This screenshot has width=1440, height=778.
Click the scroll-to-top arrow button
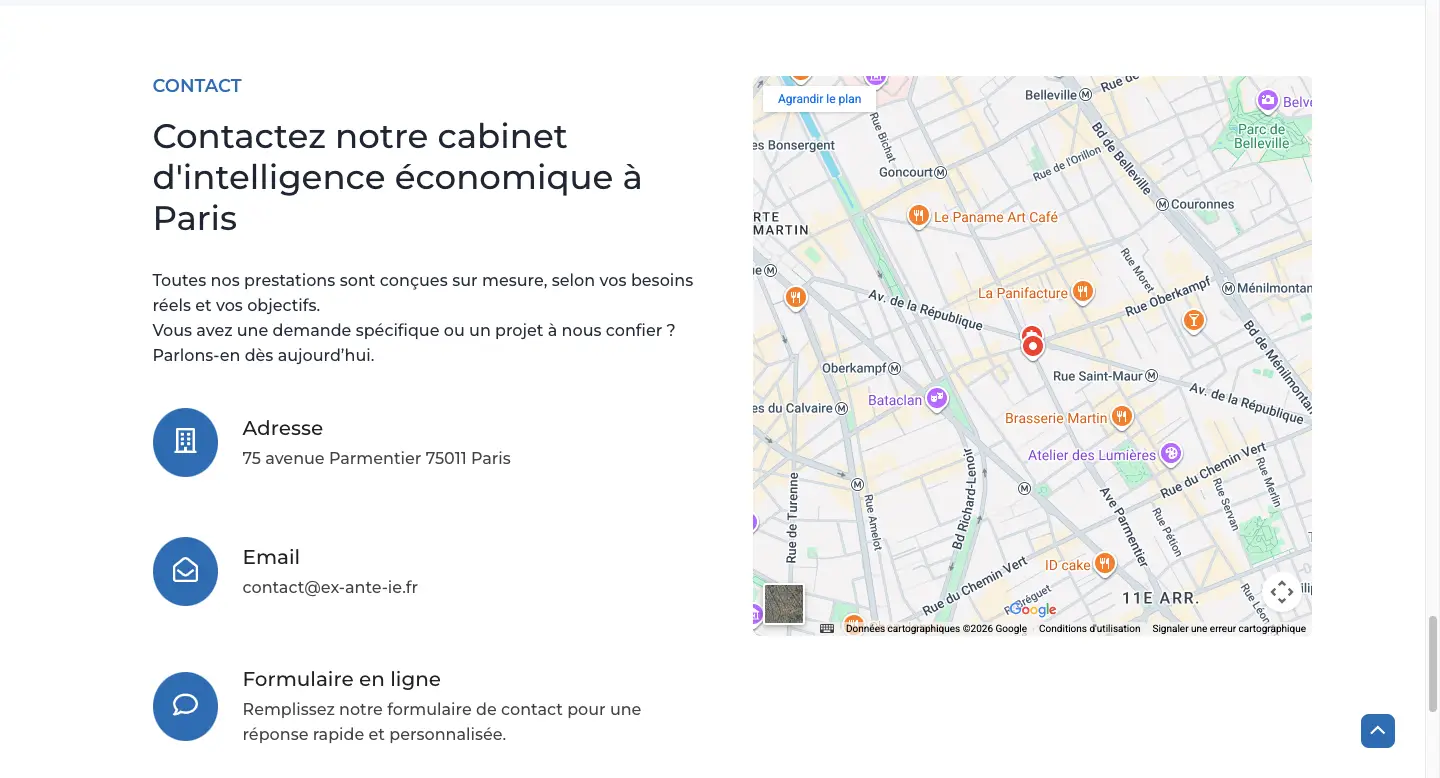coord(1378,731)
